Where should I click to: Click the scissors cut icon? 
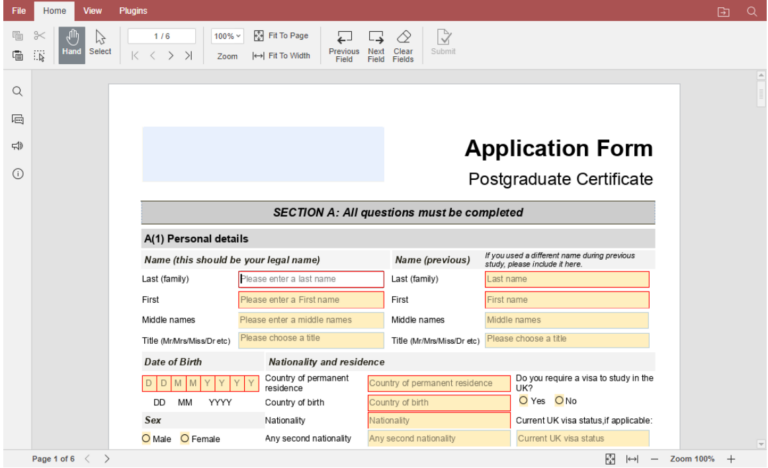click(39, 36)
